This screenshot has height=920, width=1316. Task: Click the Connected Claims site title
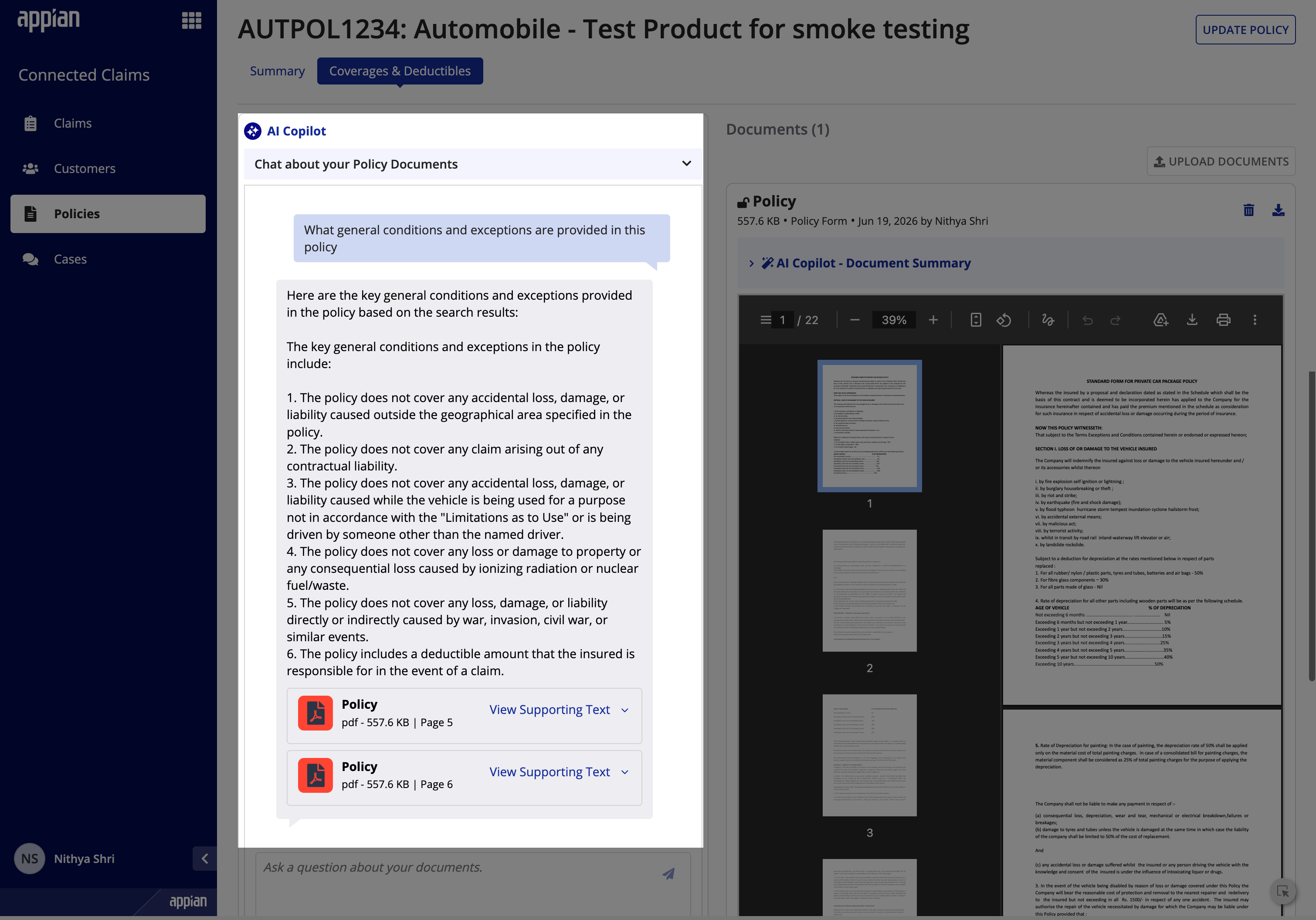[84, 75]
